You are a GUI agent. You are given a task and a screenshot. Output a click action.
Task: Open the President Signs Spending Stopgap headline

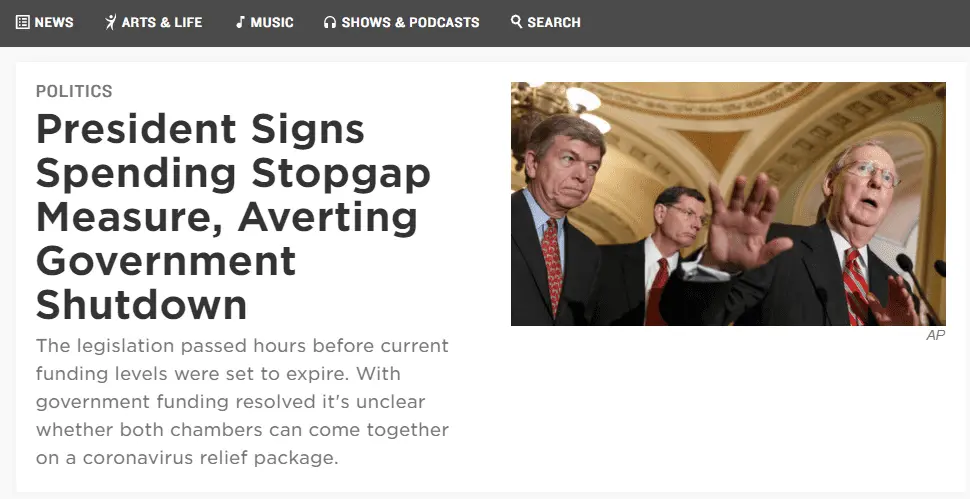coord(233,216)
